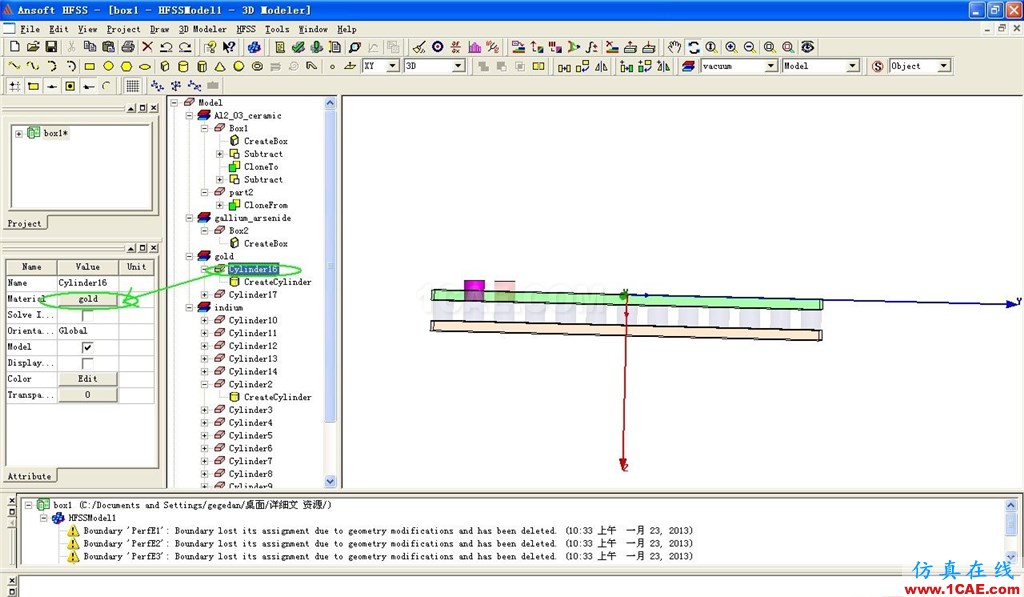
Task: Click model tree scrollbar down arrow
Action: click(x=330, y=481)
